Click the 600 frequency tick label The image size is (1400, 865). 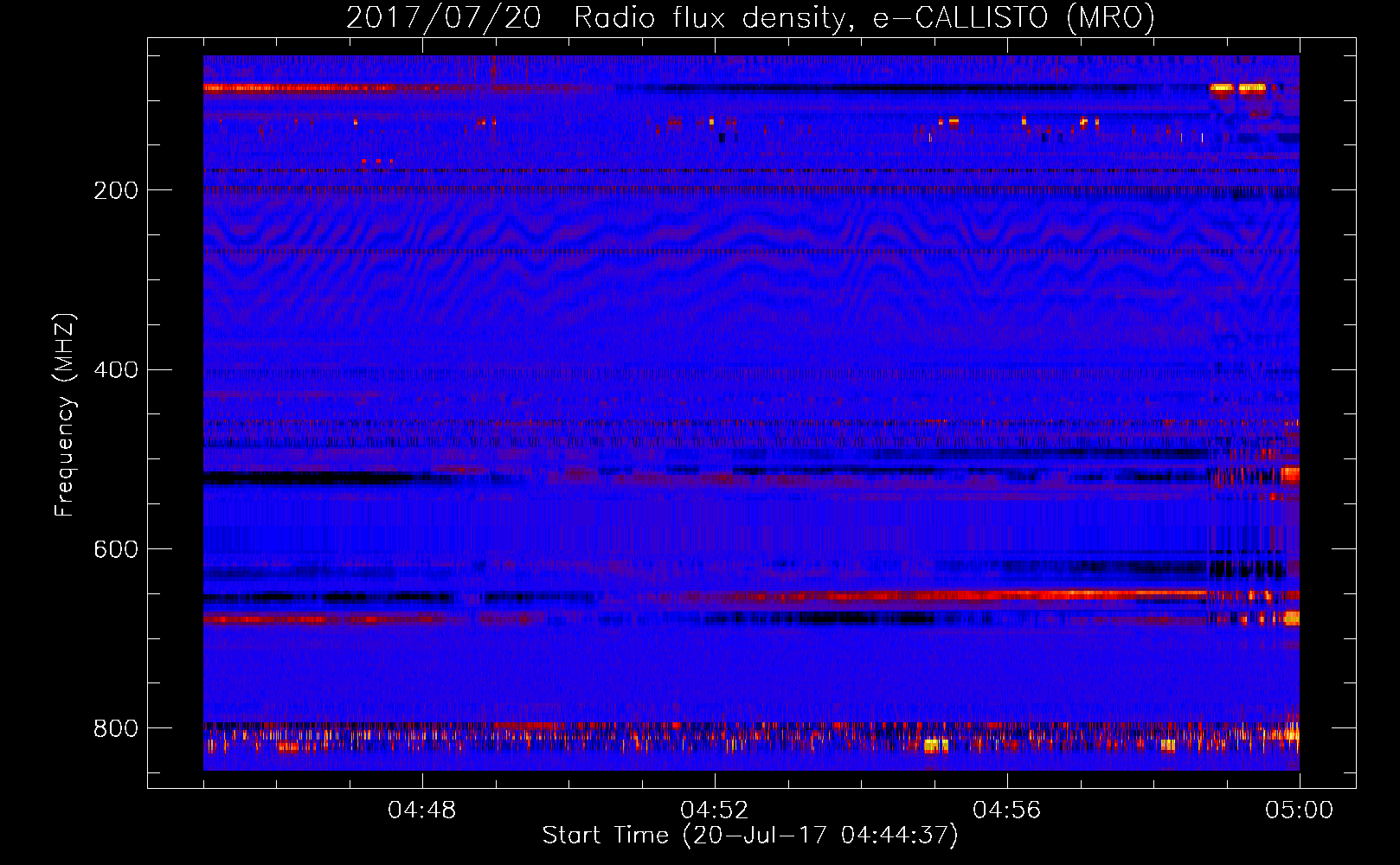click(115, 549)
